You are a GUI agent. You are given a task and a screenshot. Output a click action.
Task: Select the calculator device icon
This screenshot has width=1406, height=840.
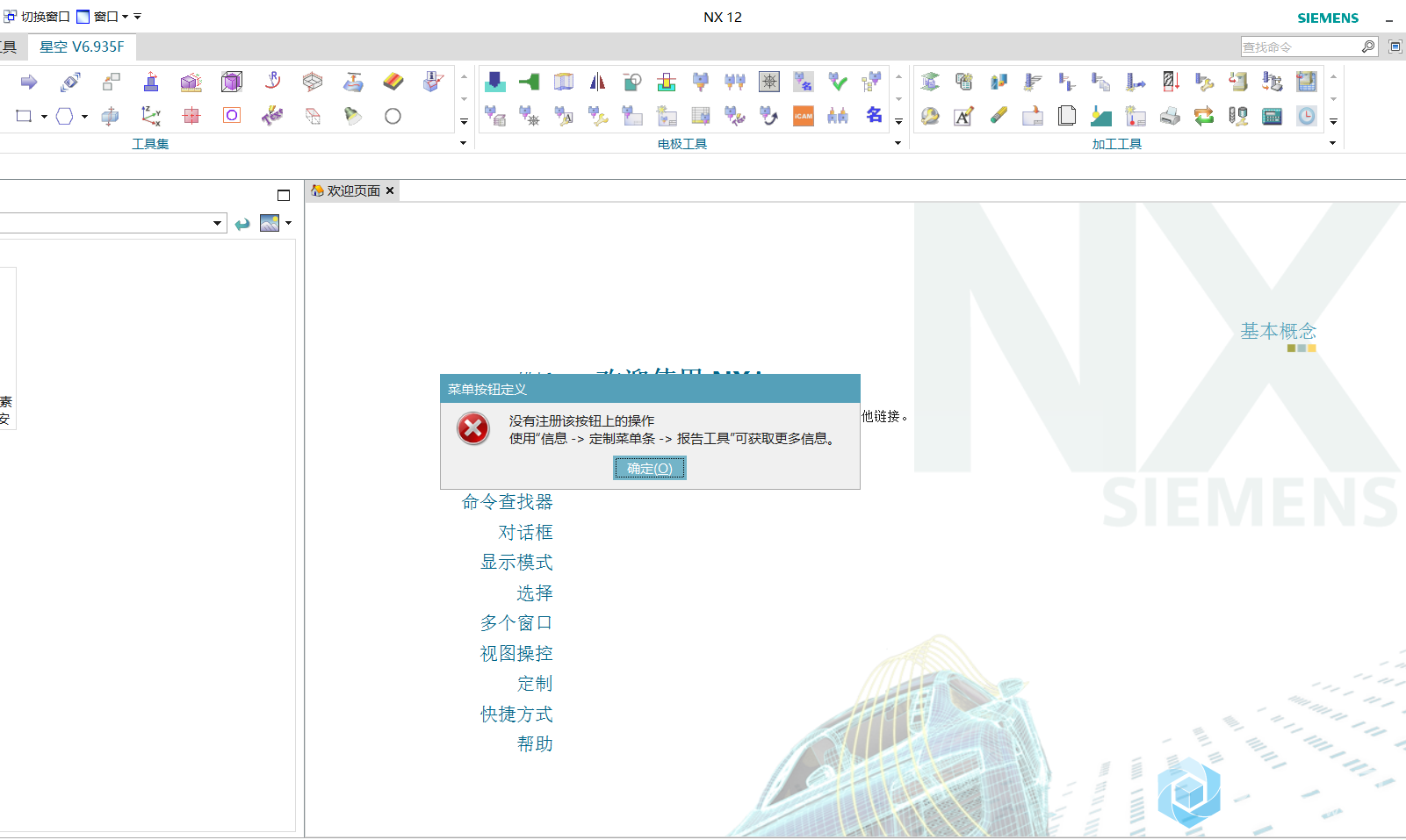pyautogui.click(x=1273, y=116)
